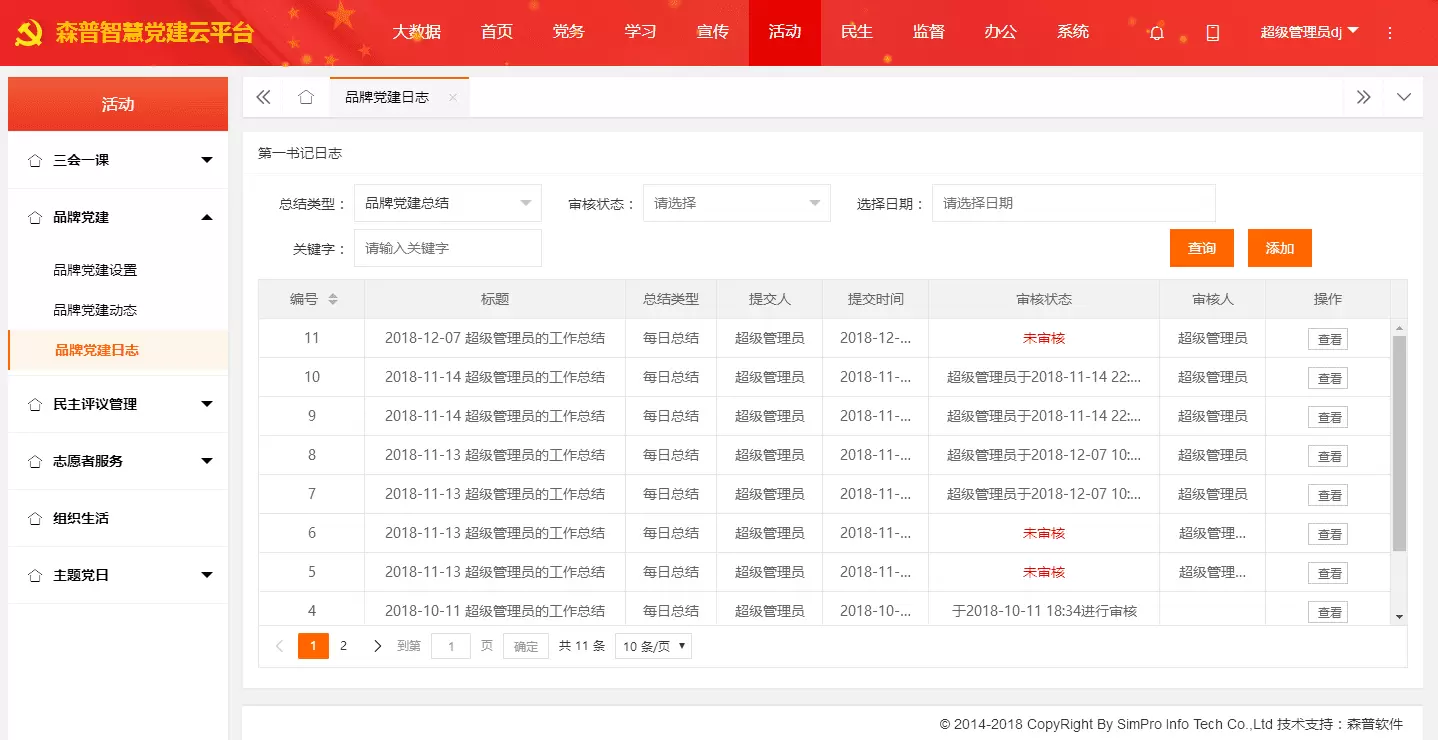Screen dimensions: 1438x740
Task: Open the vertical three-dot more menu
Action: pyautogui.click(x=1389, y=33)
